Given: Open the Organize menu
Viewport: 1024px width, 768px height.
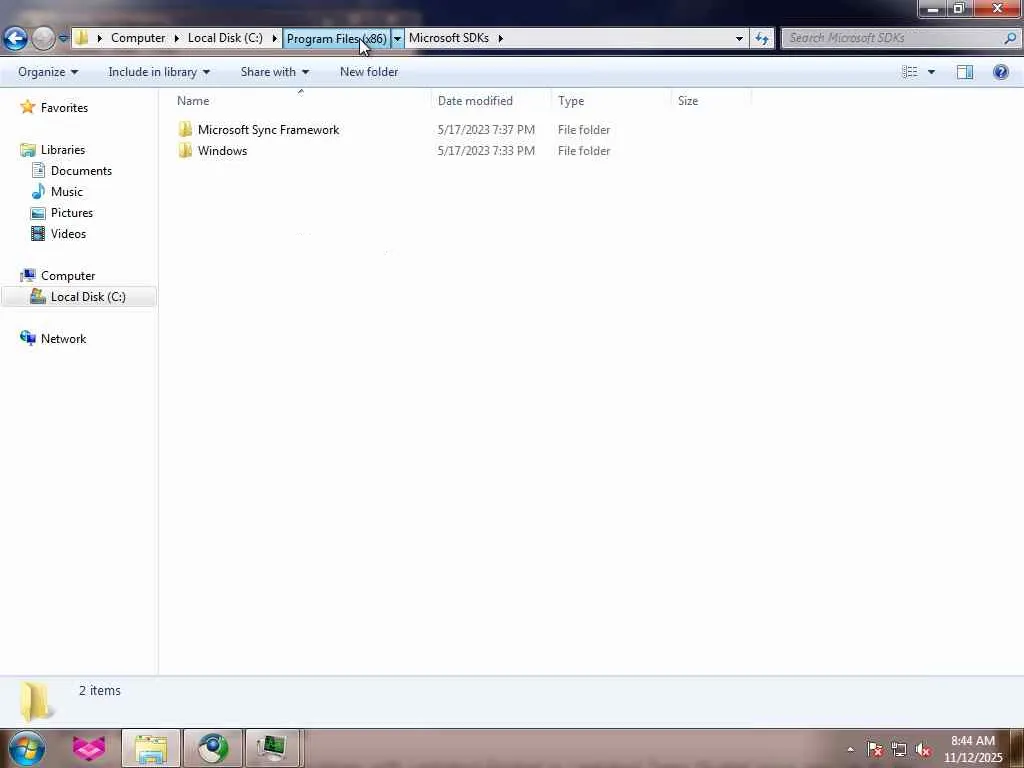Looking at the screenshot, I should click(x=48, y=72).
